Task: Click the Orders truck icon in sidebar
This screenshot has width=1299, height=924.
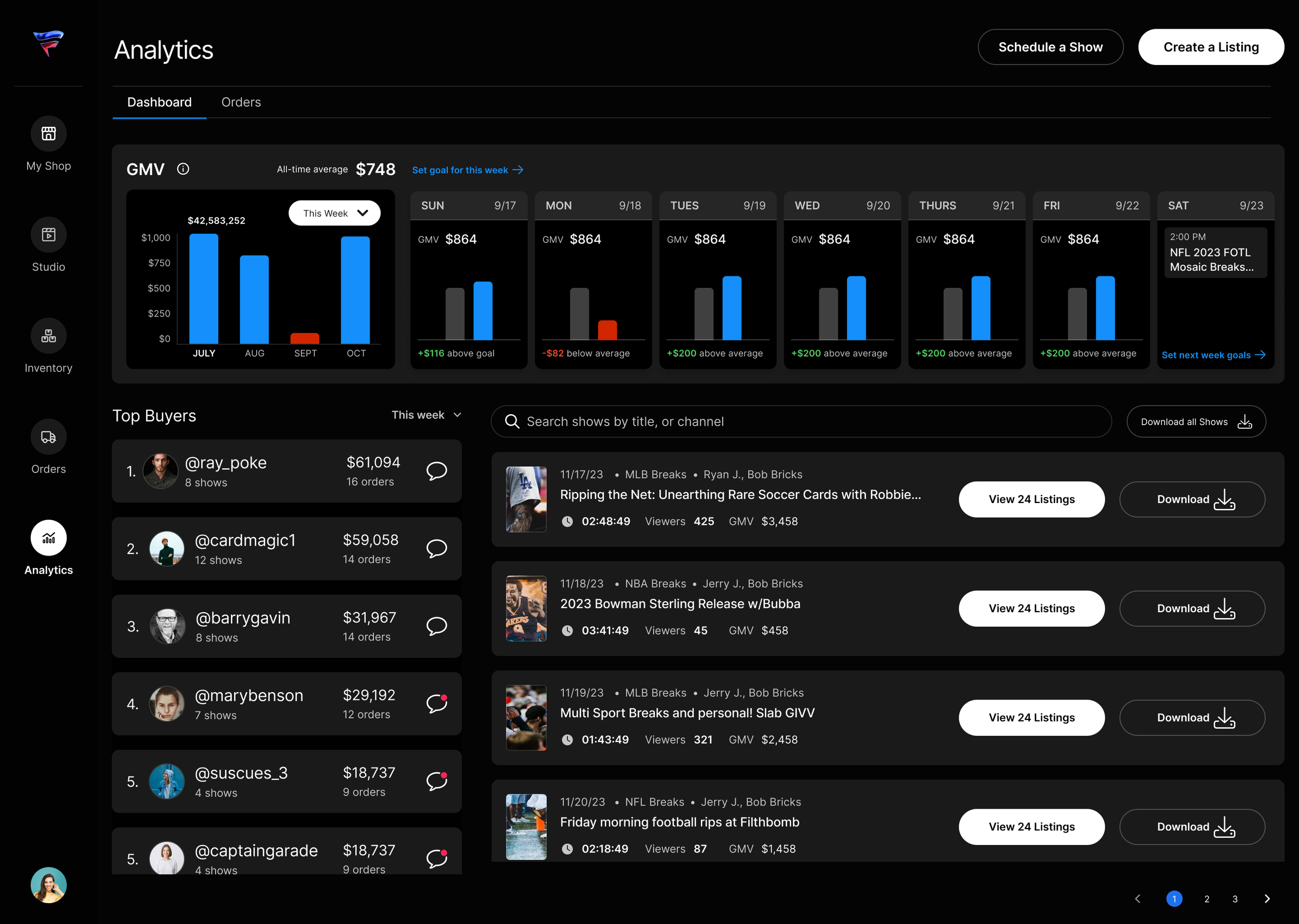Action: [x=48, y=437]
